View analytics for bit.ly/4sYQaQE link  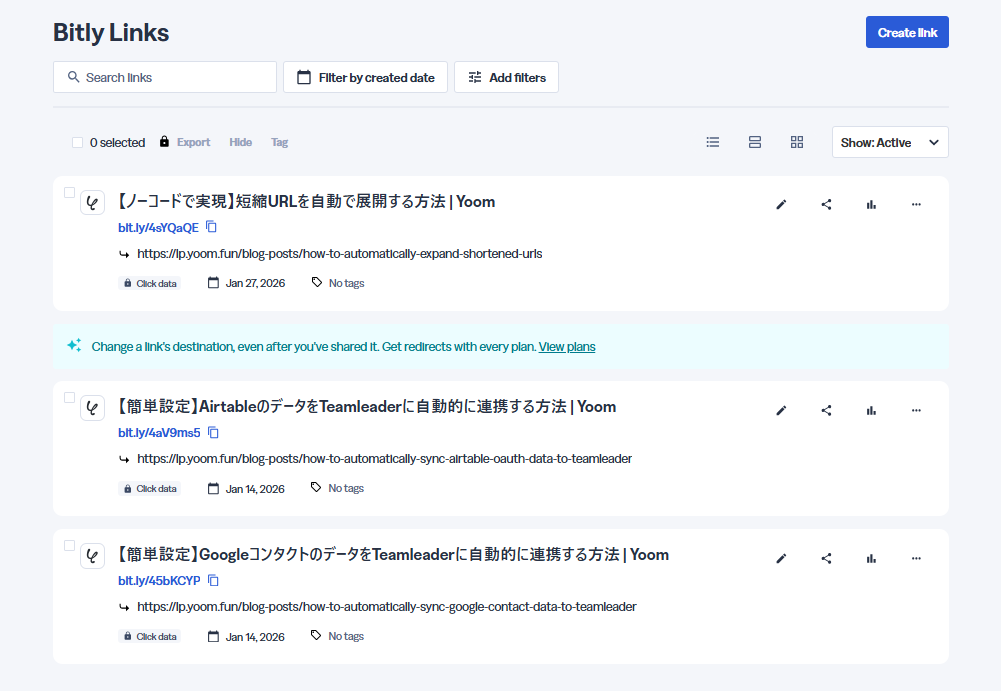(x=871, y=204)
